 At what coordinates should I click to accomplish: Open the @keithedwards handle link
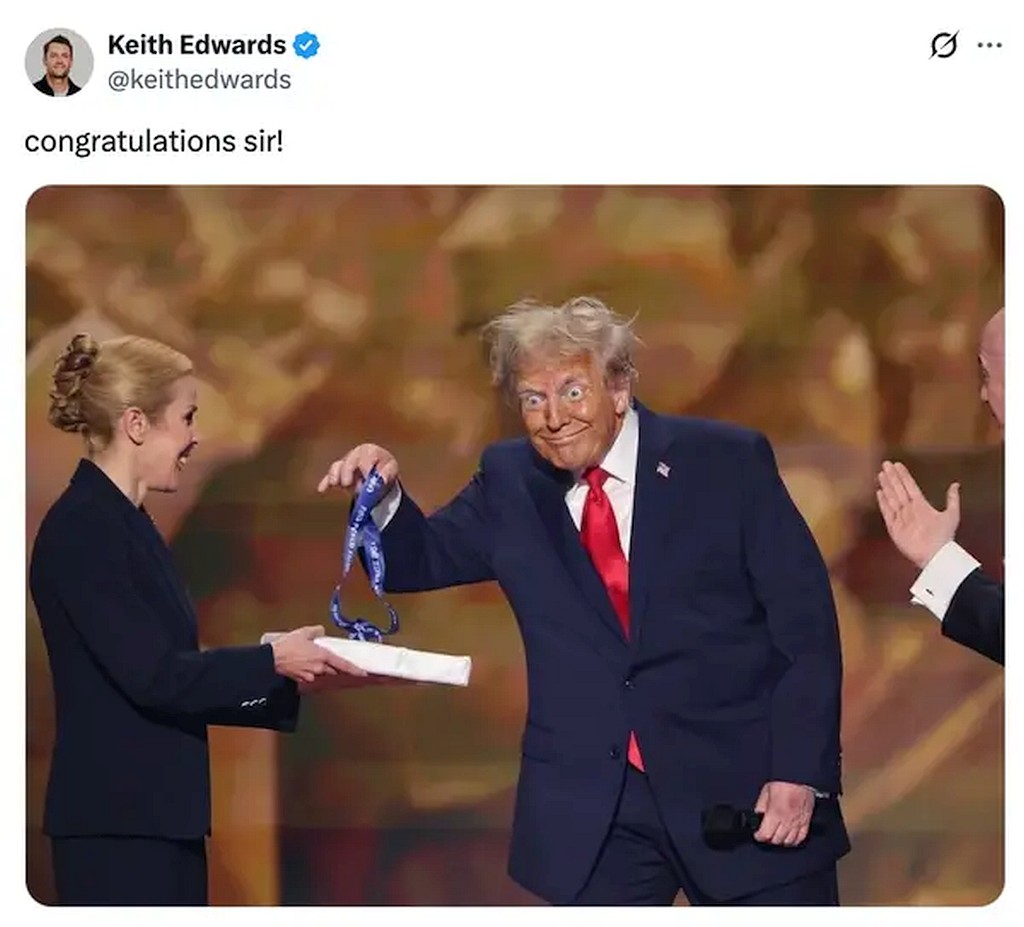199,80
